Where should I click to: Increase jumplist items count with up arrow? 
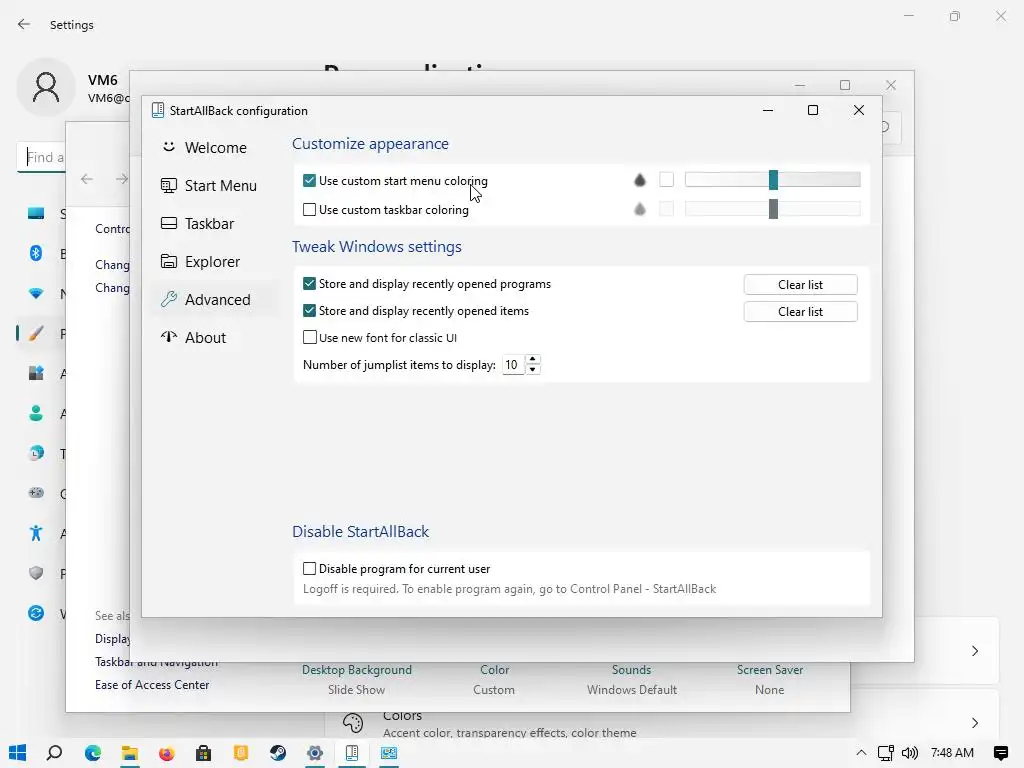point(533,360)
